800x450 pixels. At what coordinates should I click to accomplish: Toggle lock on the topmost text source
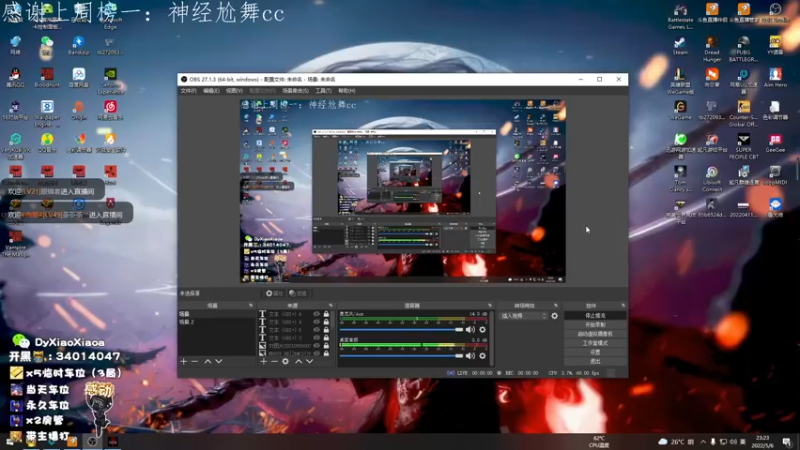point(326,314)
